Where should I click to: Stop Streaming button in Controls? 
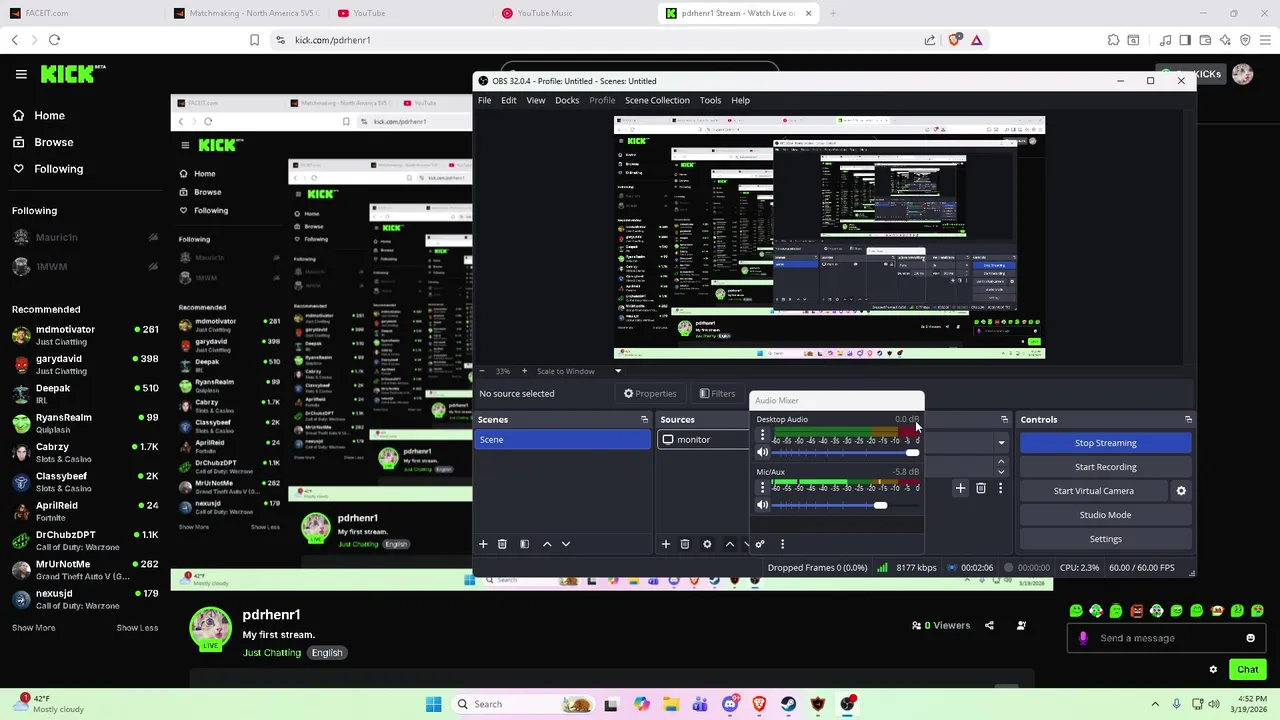coord(1105,443)
